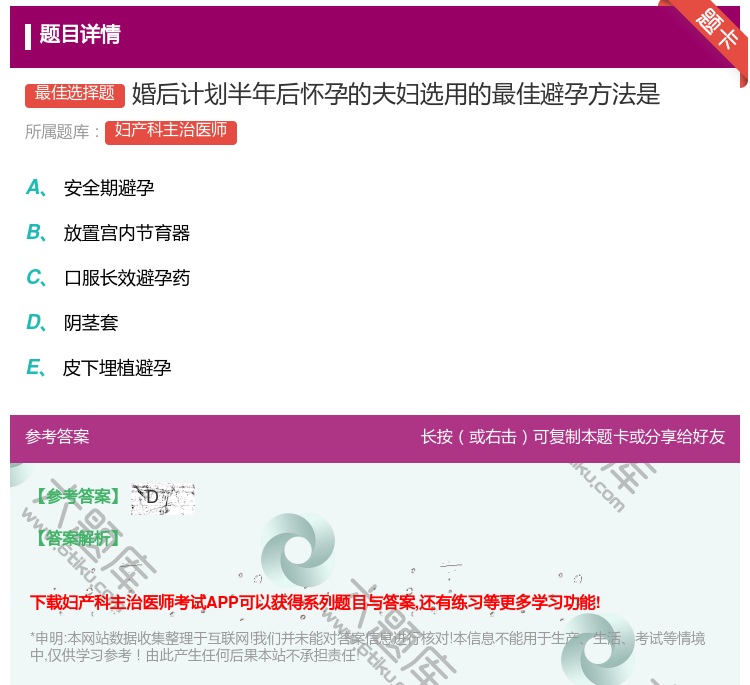
Task: Click the question text 婚后计划半年后怀孕
Action: coord(396,94)
